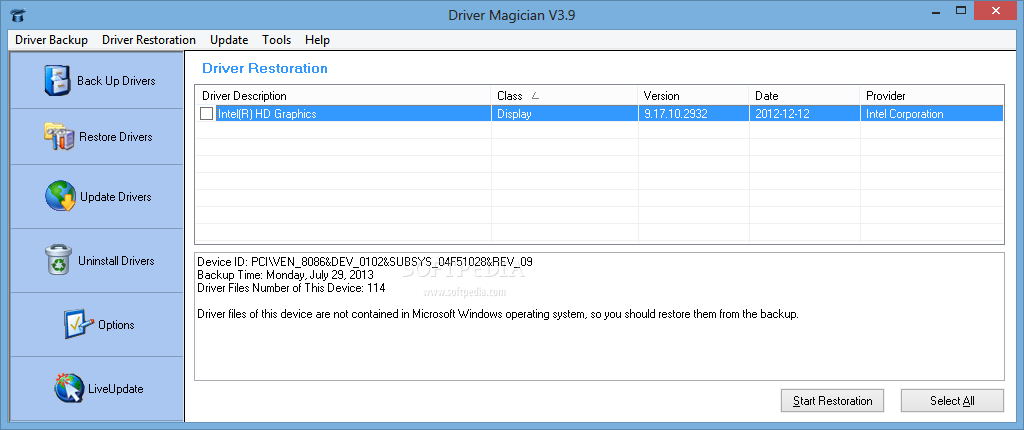1024x430 pixels.
Task: Open the Tools menu
Action: [276, 40]
